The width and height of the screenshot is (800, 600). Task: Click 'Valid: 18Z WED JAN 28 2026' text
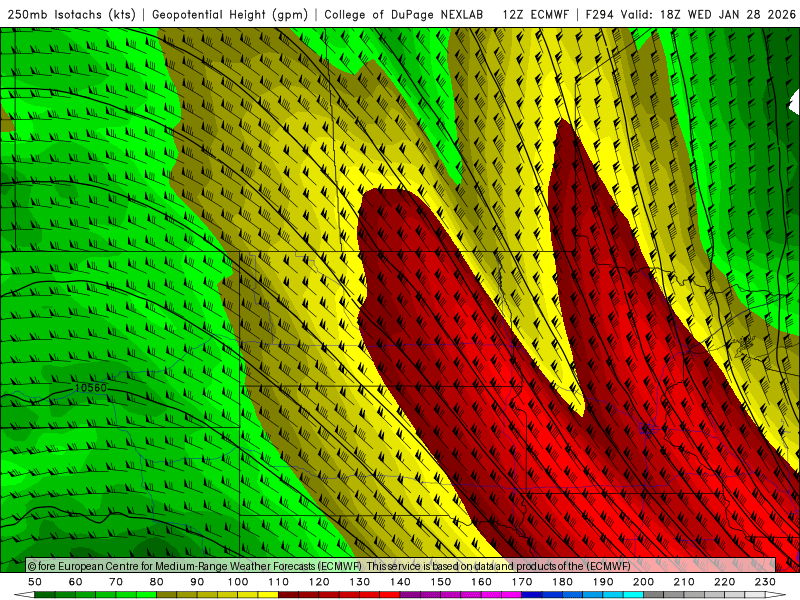(708, 14)
